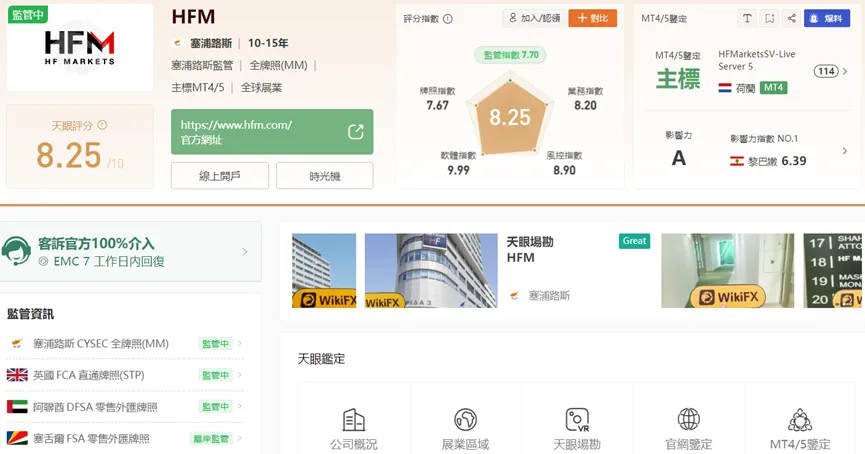Open 英國 FCA 直通牌照(STP) regulation row
The height and width of the screenshot is (454, 865).
coord(125,375)
